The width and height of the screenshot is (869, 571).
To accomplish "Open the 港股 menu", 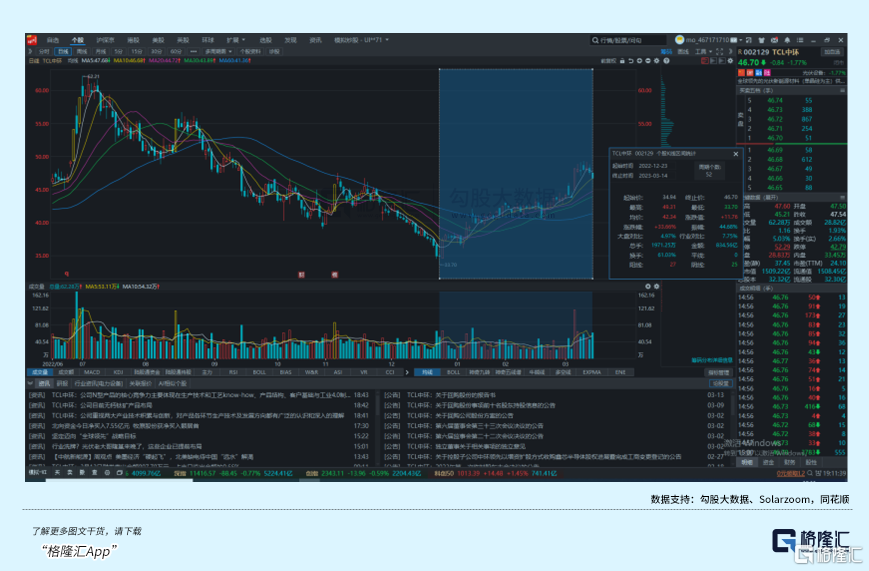I will click(x=134, y=40).
